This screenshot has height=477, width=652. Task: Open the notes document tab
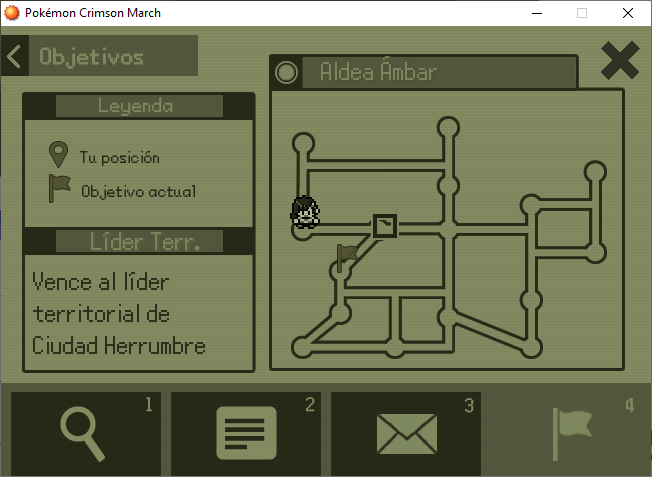(x=246, y=434)
